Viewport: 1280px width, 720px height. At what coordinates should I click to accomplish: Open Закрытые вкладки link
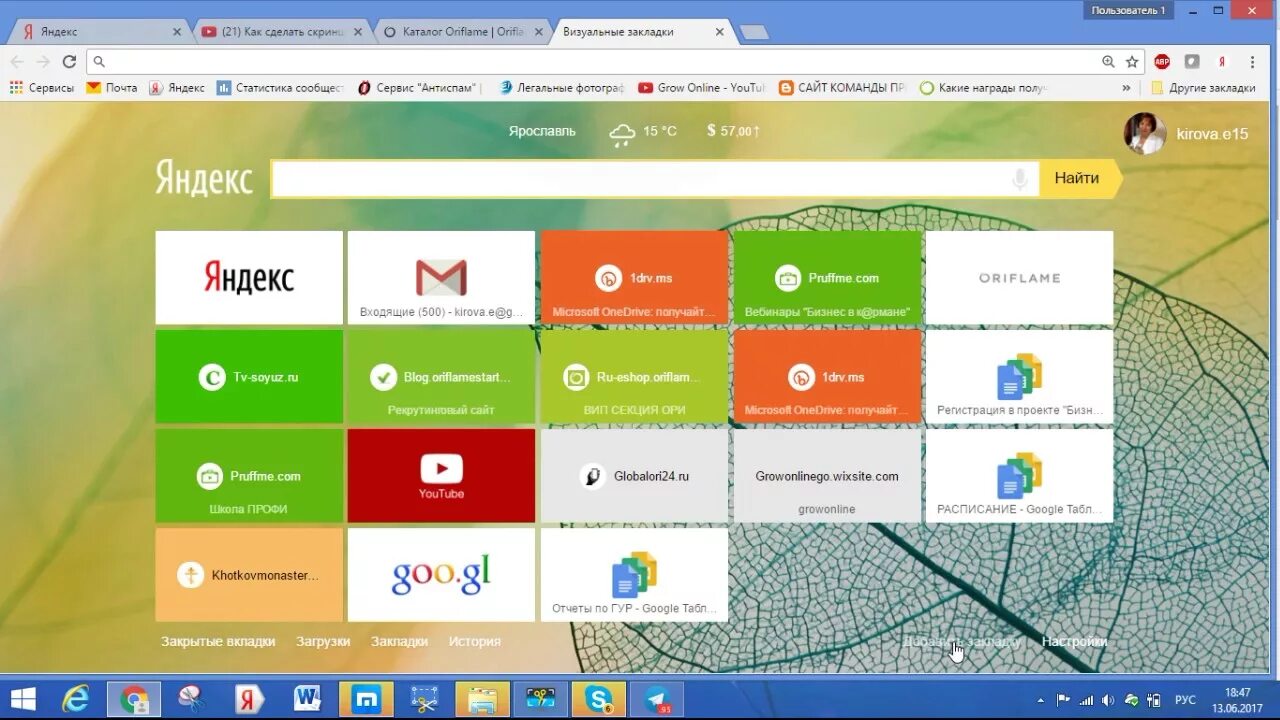(x=218, y=642)
